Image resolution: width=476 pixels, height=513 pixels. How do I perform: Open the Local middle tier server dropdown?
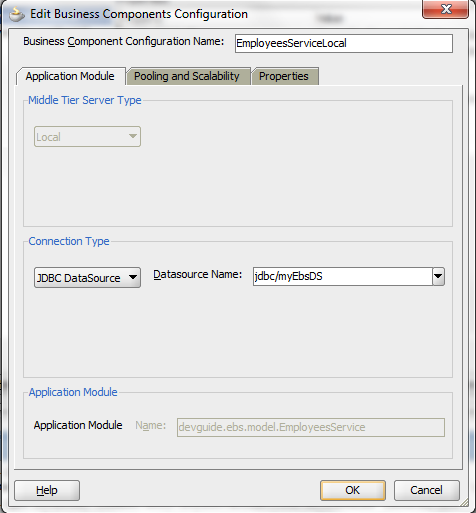87,137
